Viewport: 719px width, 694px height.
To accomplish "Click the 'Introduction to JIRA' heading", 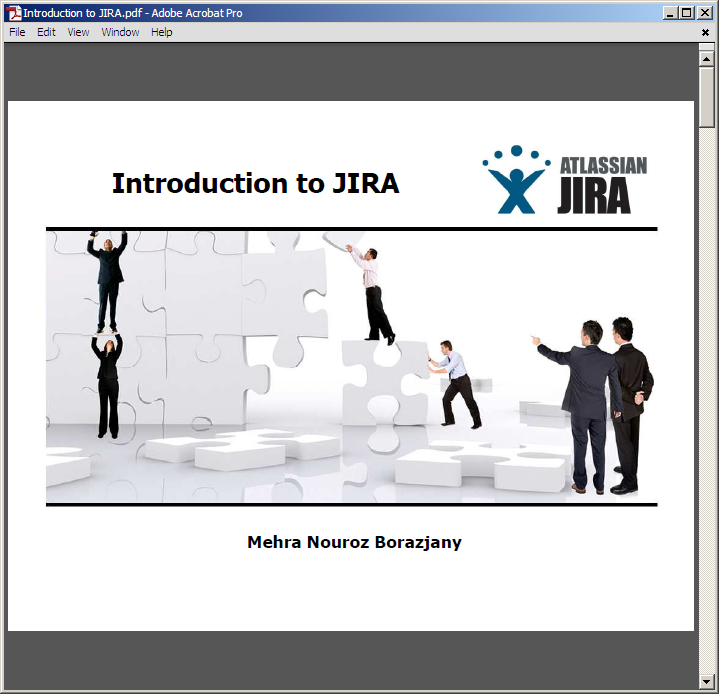I will [255, 183].
